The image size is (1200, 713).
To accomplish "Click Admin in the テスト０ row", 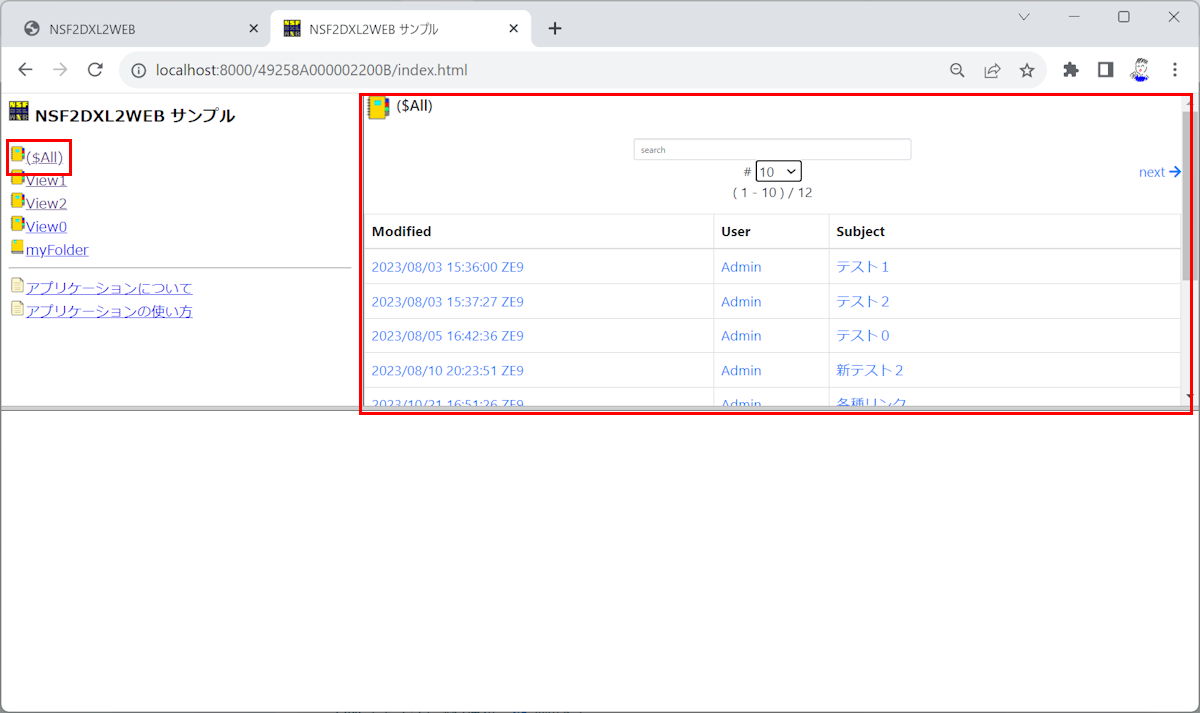I will [741, 336].
